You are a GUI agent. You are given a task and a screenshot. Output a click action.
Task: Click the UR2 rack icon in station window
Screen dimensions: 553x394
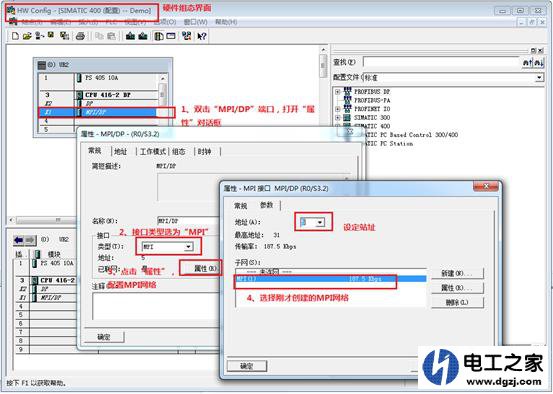click(42, 65)
